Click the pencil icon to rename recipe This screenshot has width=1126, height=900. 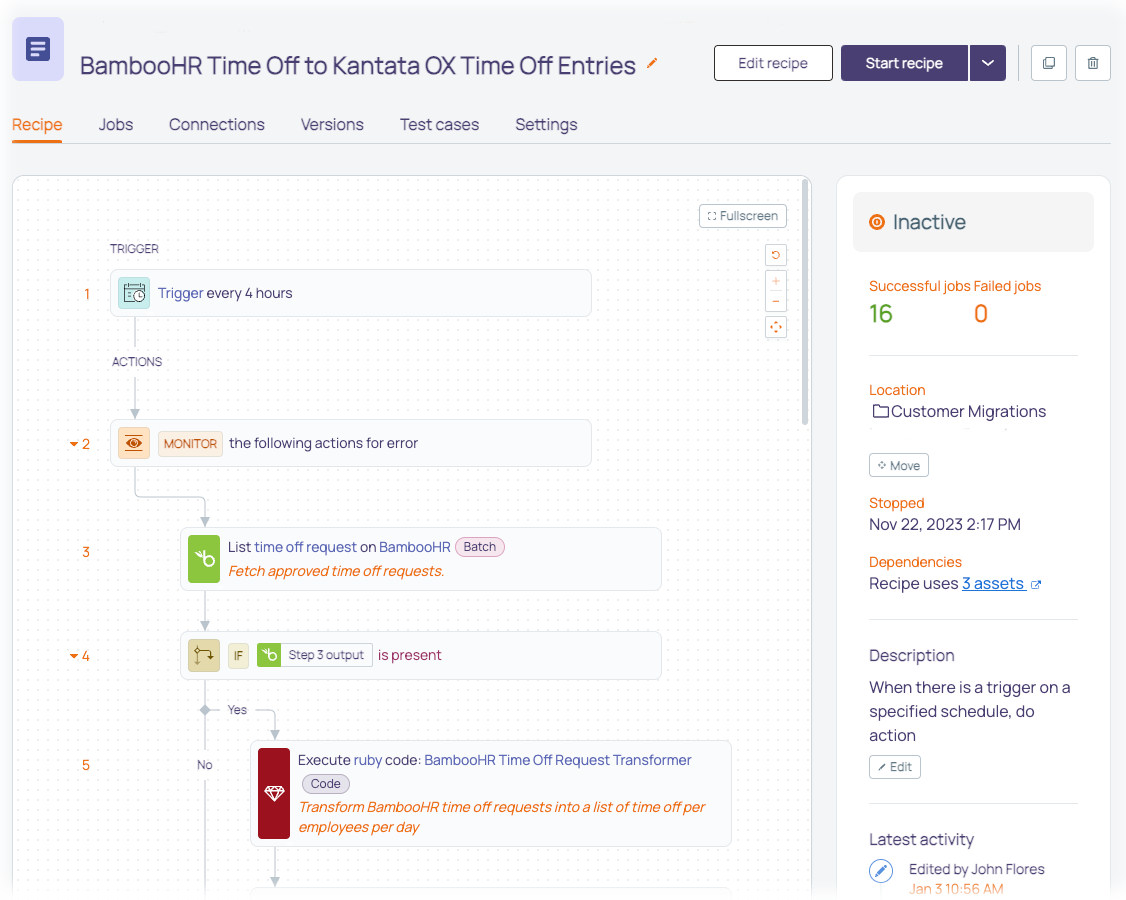click(x=652, y=63)
